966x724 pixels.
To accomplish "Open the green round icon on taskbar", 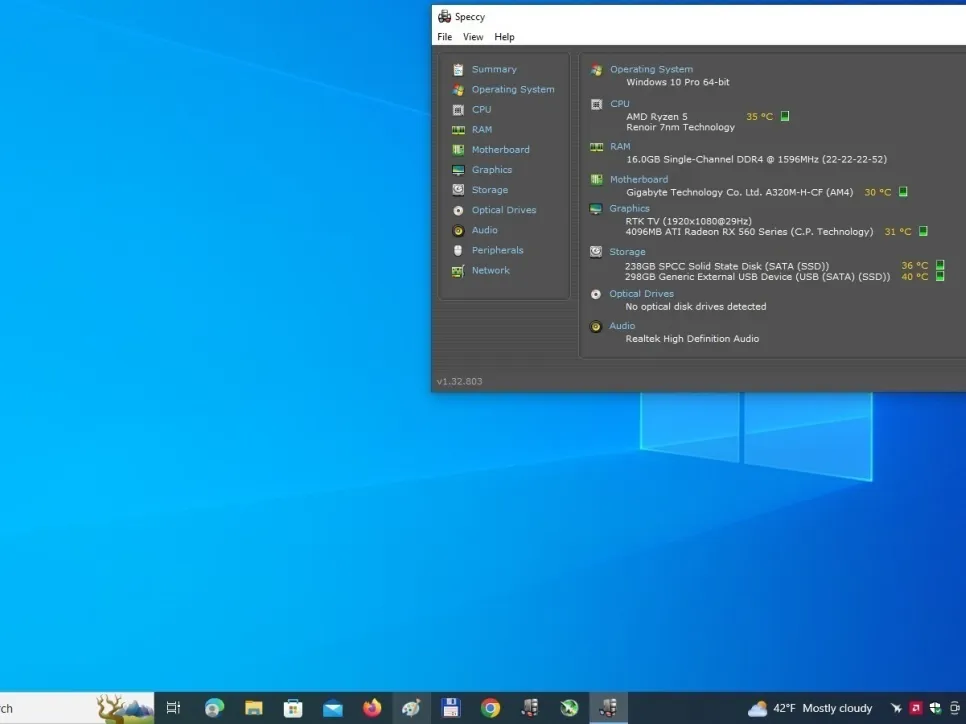I will click(569, 708).
